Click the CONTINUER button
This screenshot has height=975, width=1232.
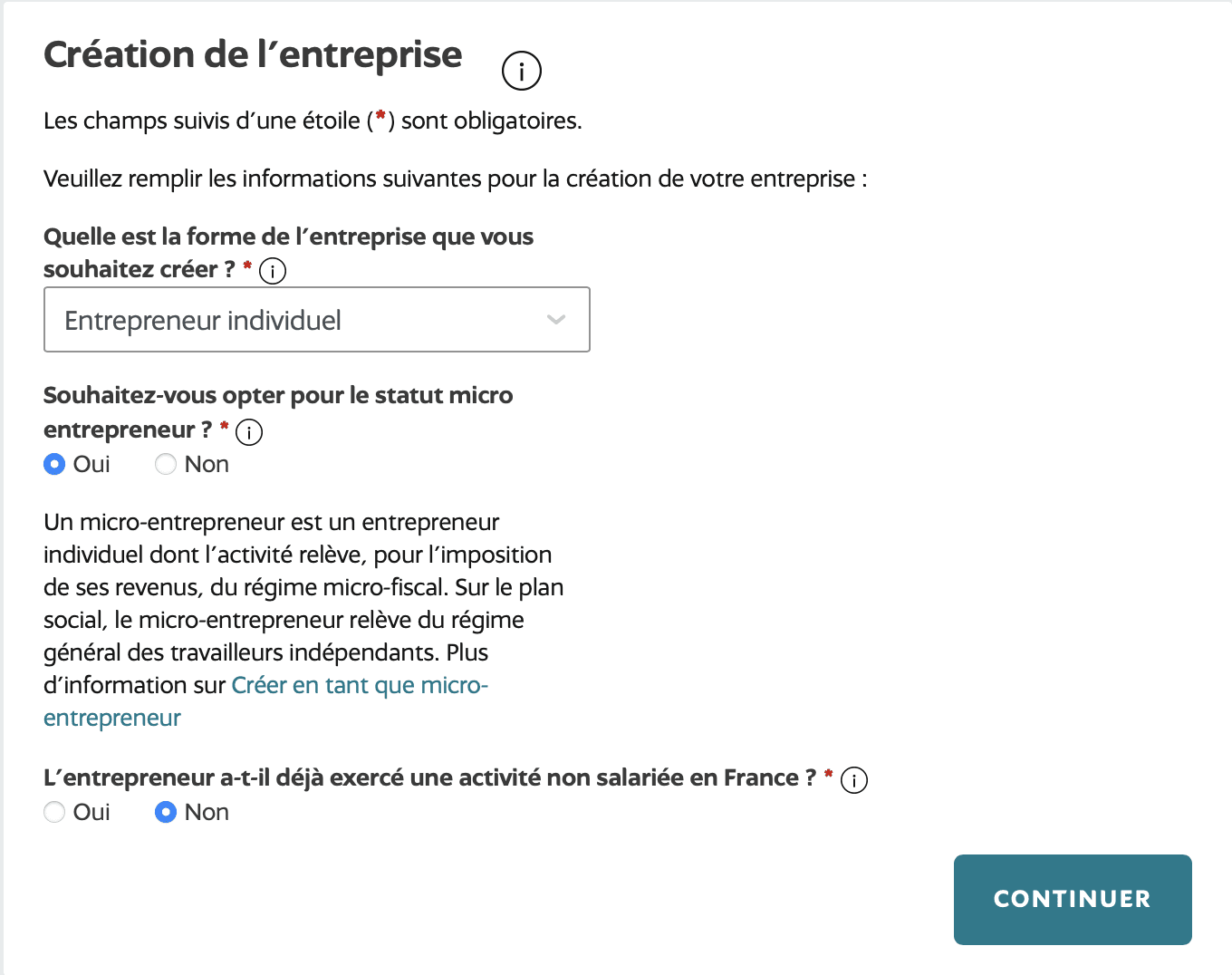click(x=1073, y=900)
